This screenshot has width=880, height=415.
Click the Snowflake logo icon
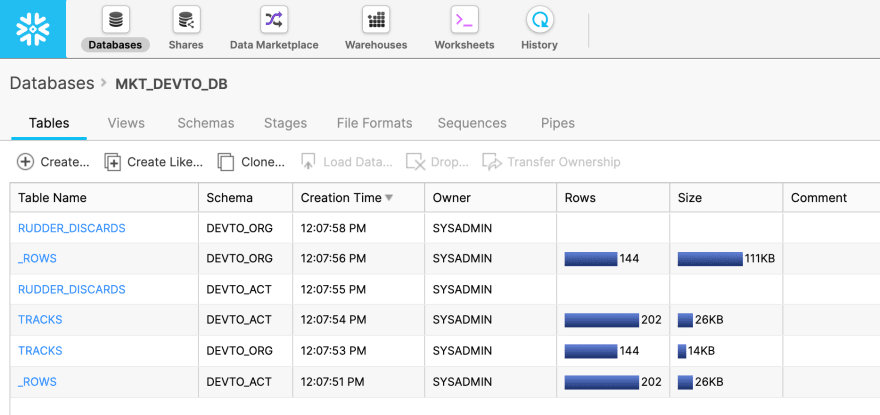(x=32, y=29)
